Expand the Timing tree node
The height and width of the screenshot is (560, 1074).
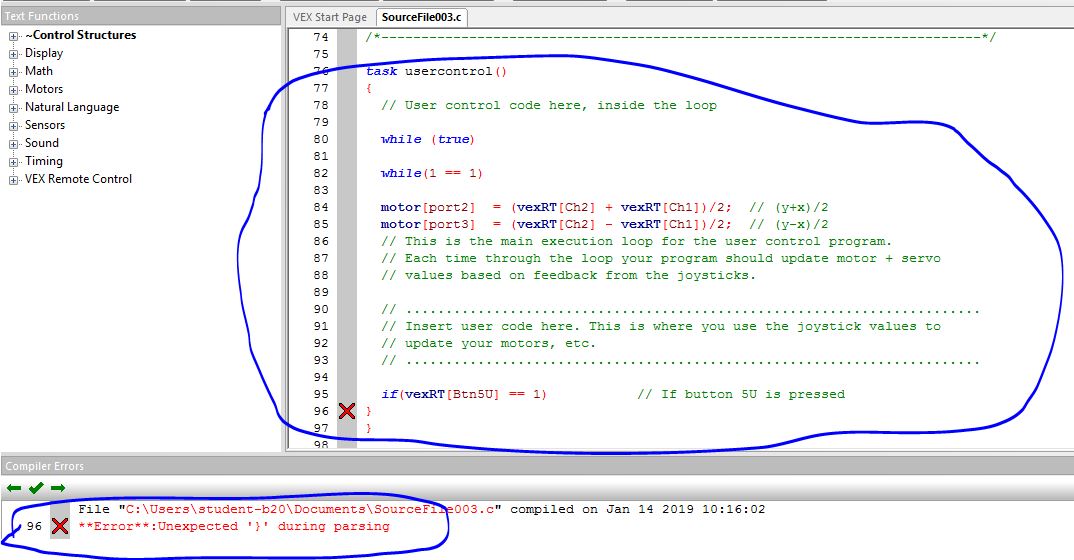click(13, 162)
